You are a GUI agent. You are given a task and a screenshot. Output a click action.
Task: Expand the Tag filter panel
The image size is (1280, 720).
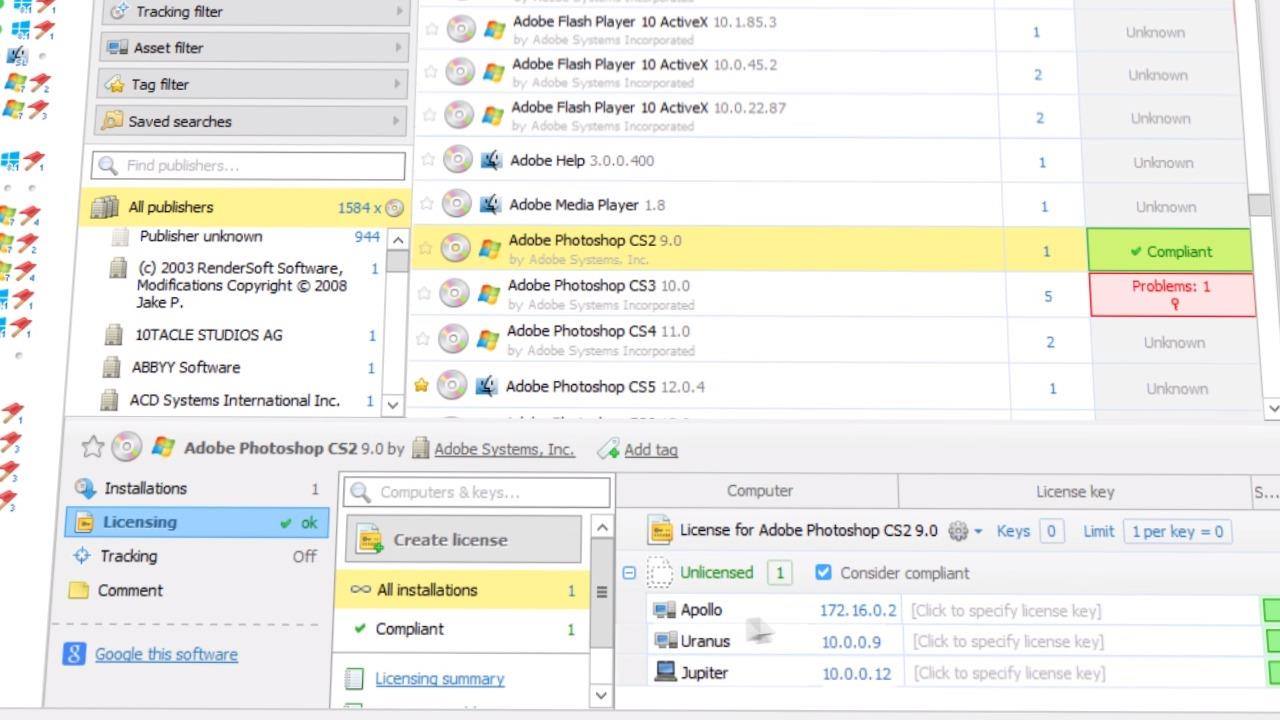click(x=253, y=84)
